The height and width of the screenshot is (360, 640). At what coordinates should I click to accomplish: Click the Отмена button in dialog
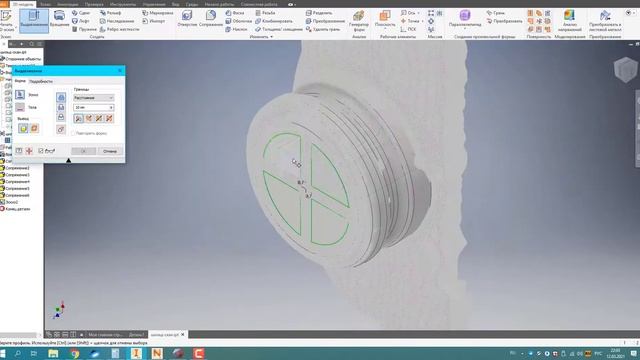pyautogui.click(x=110, y=151)
